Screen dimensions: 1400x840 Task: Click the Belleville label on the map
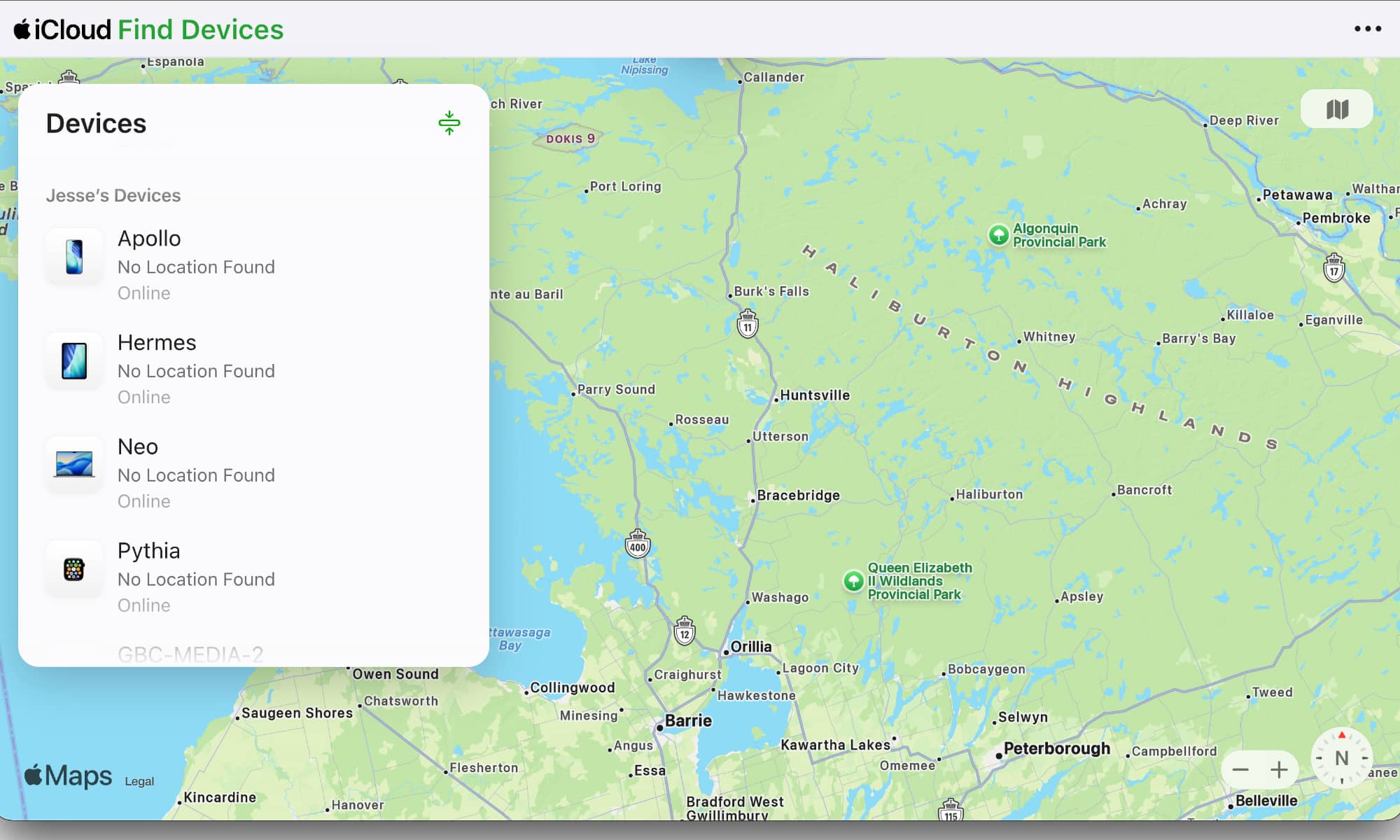coord(1266,800)
